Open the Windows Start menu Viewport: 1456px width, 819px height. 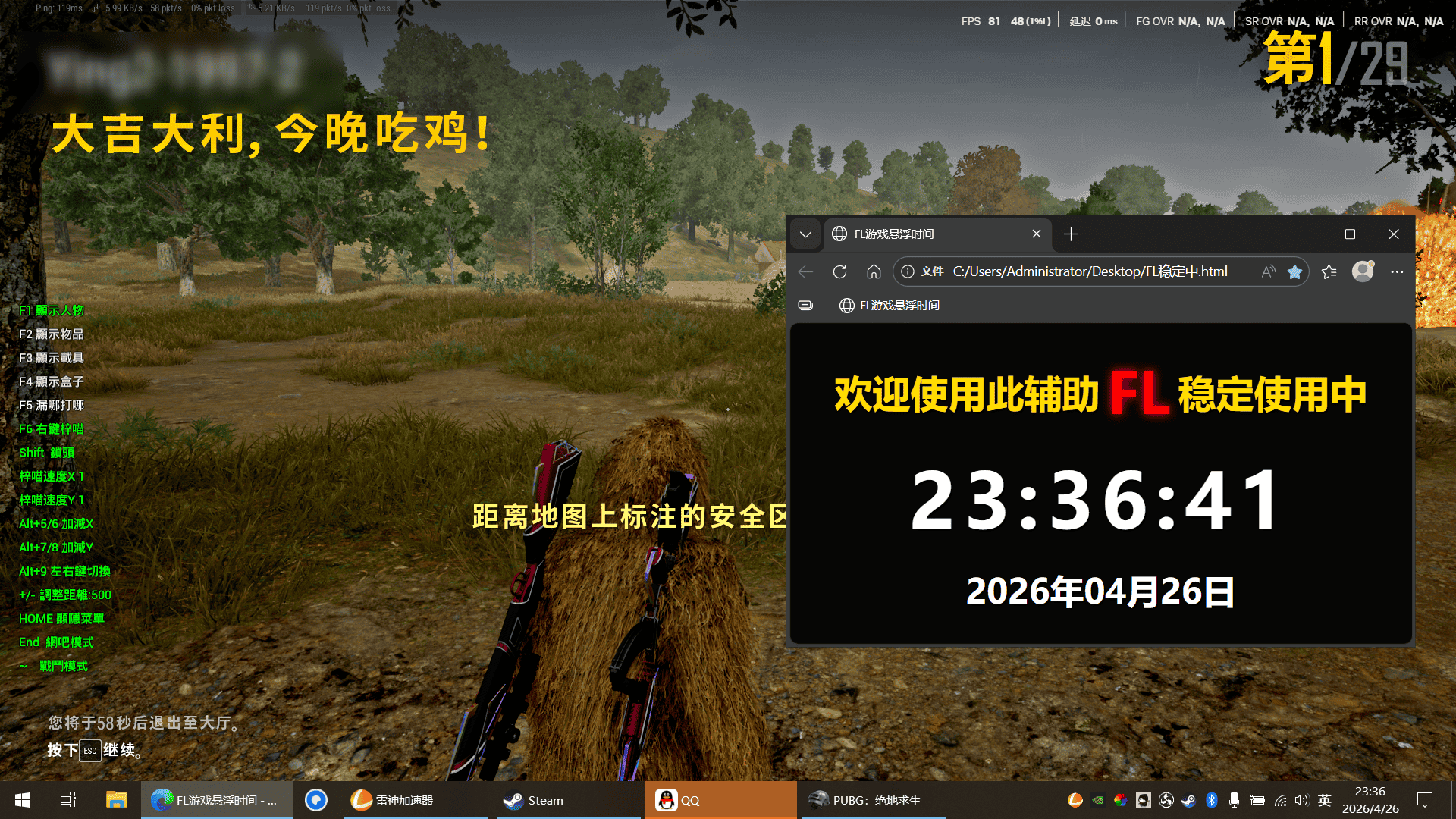23,800
